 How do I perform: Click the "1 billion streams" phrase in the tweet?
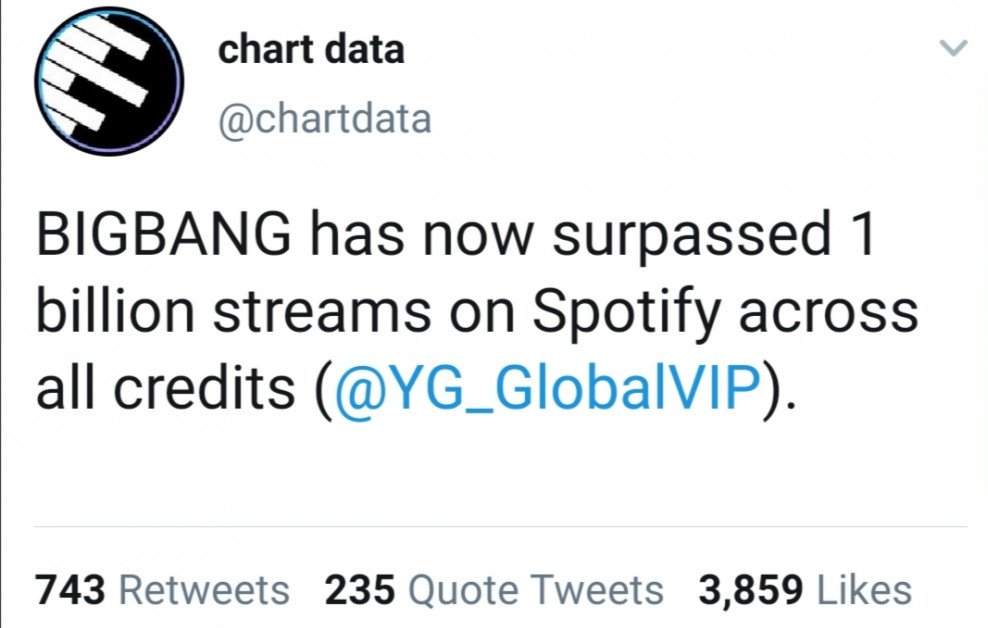point(233,311)
